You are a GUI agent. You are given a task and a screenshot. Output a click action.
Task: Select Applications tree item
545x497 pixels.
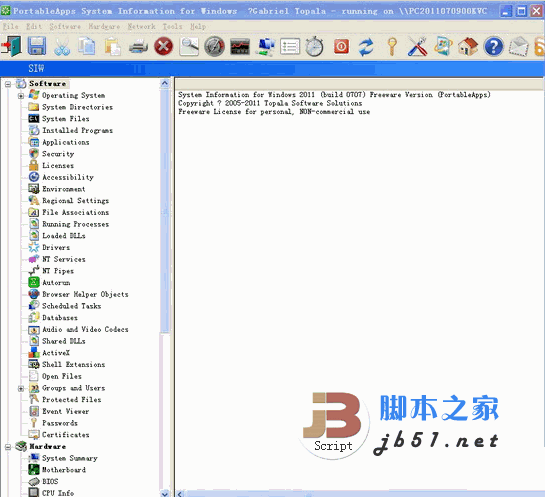(66, 142)
